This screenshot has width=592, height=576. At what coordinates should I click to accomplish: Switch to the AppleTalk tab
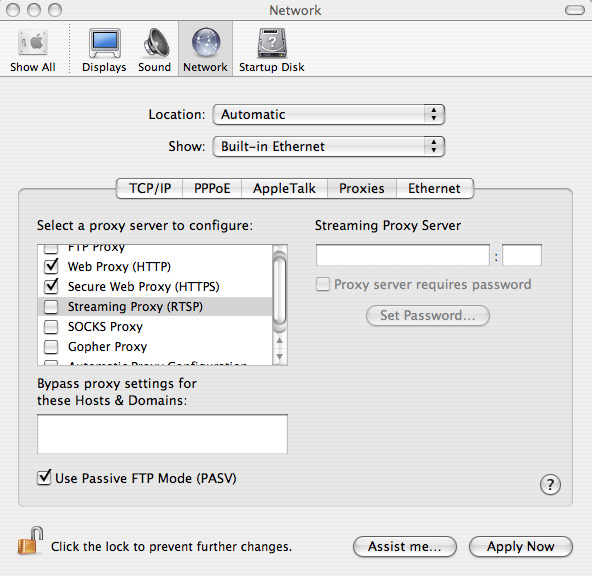[x=284, y=188]
